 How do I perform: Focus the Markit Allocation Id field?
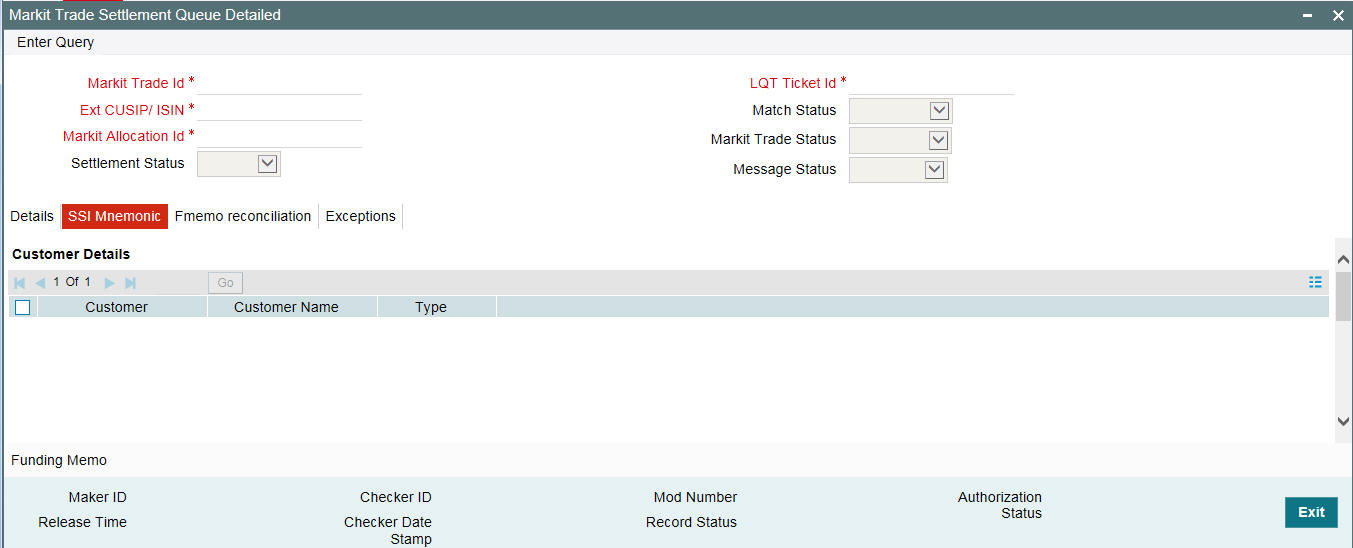(280, 136)
